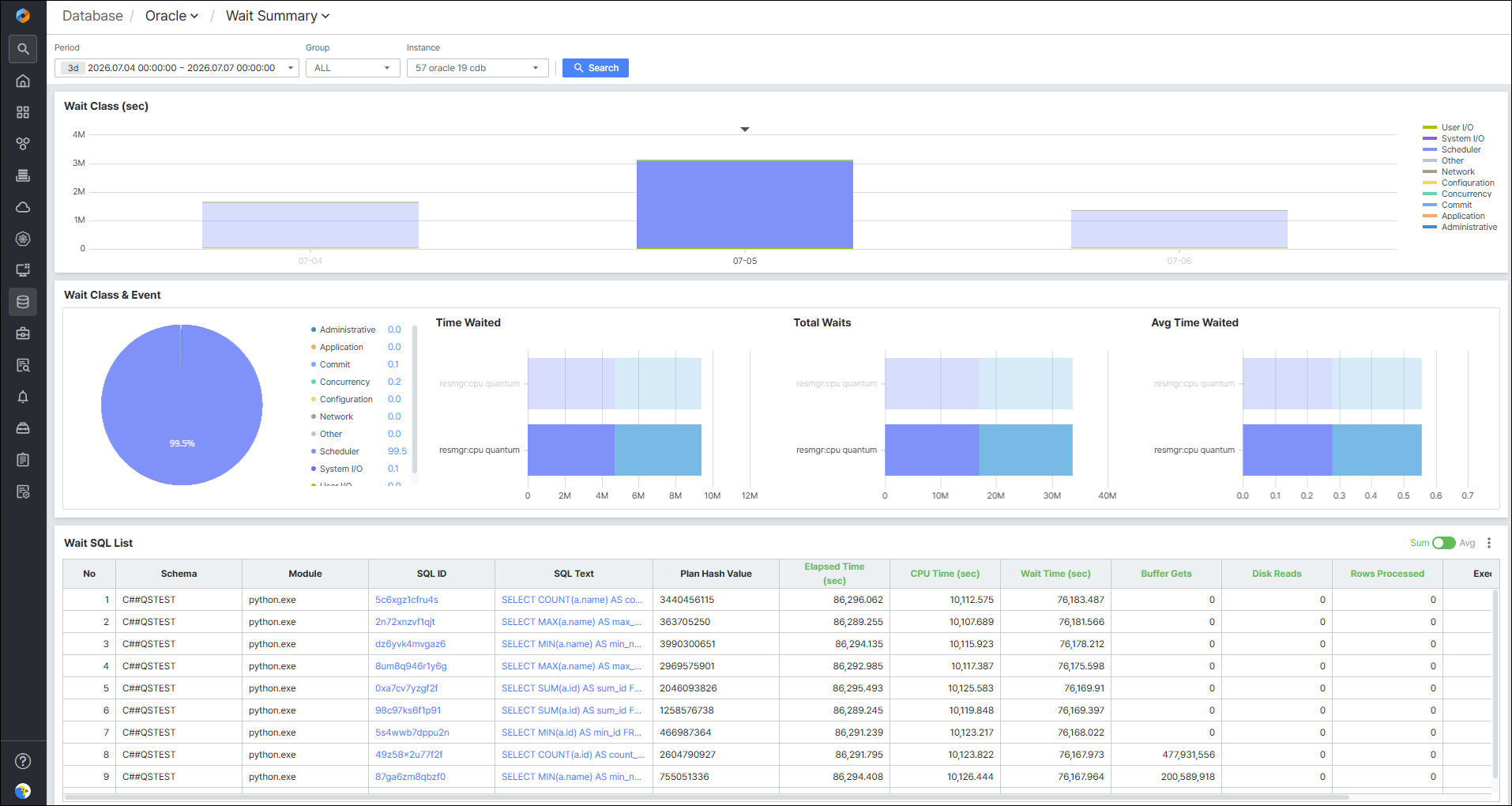Open the Period date range dropdown
The image size is (1512, 806).
pos(177,68)
